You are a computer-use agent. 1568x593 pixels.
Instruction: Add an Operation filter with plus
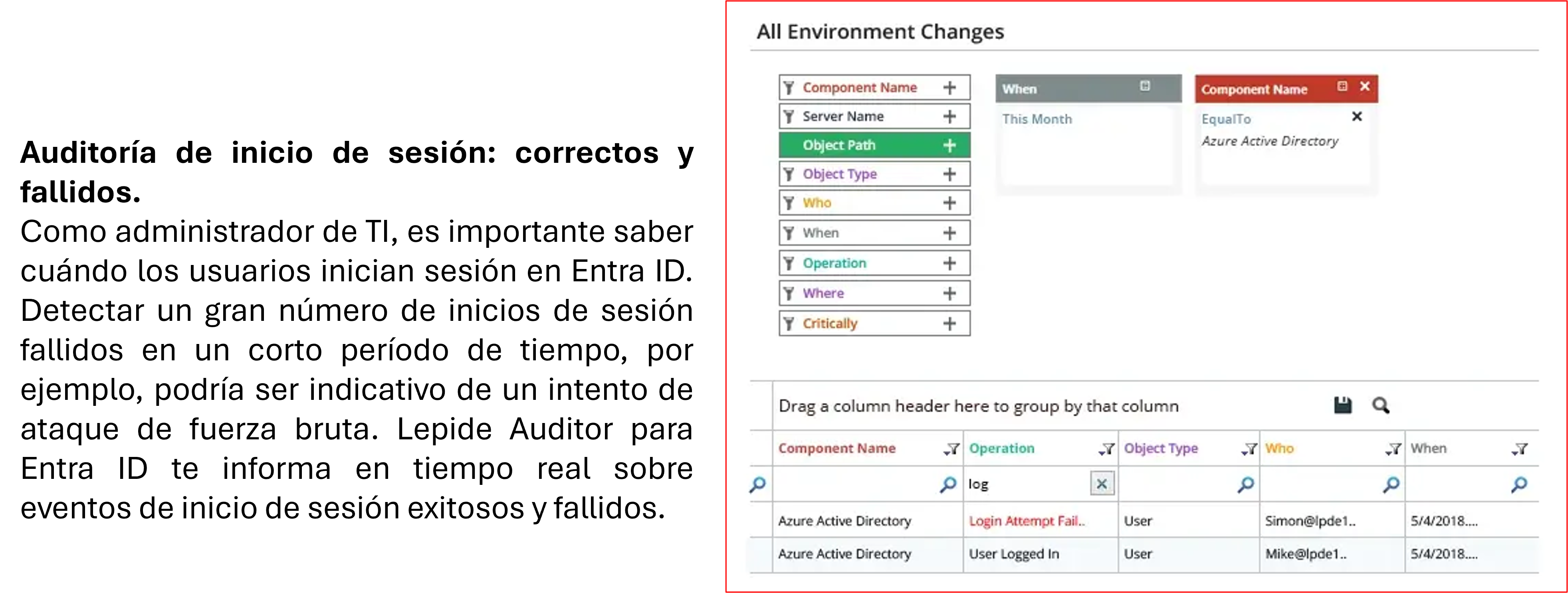coord(949,263)
